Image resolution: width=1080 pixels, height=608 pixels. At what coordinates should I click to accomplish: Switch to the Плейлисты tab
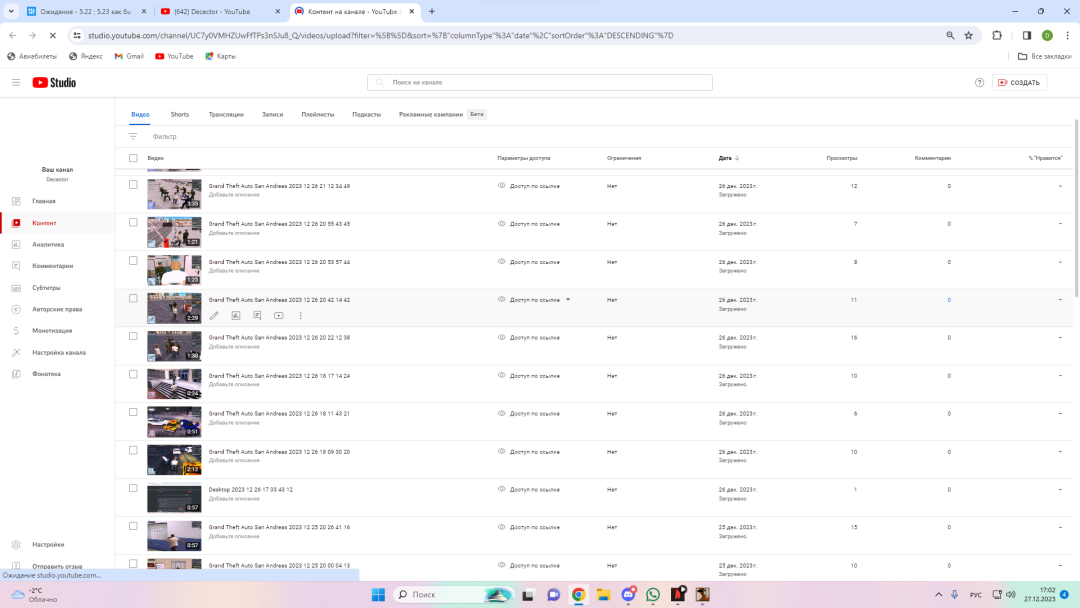[x=318, y=114]
